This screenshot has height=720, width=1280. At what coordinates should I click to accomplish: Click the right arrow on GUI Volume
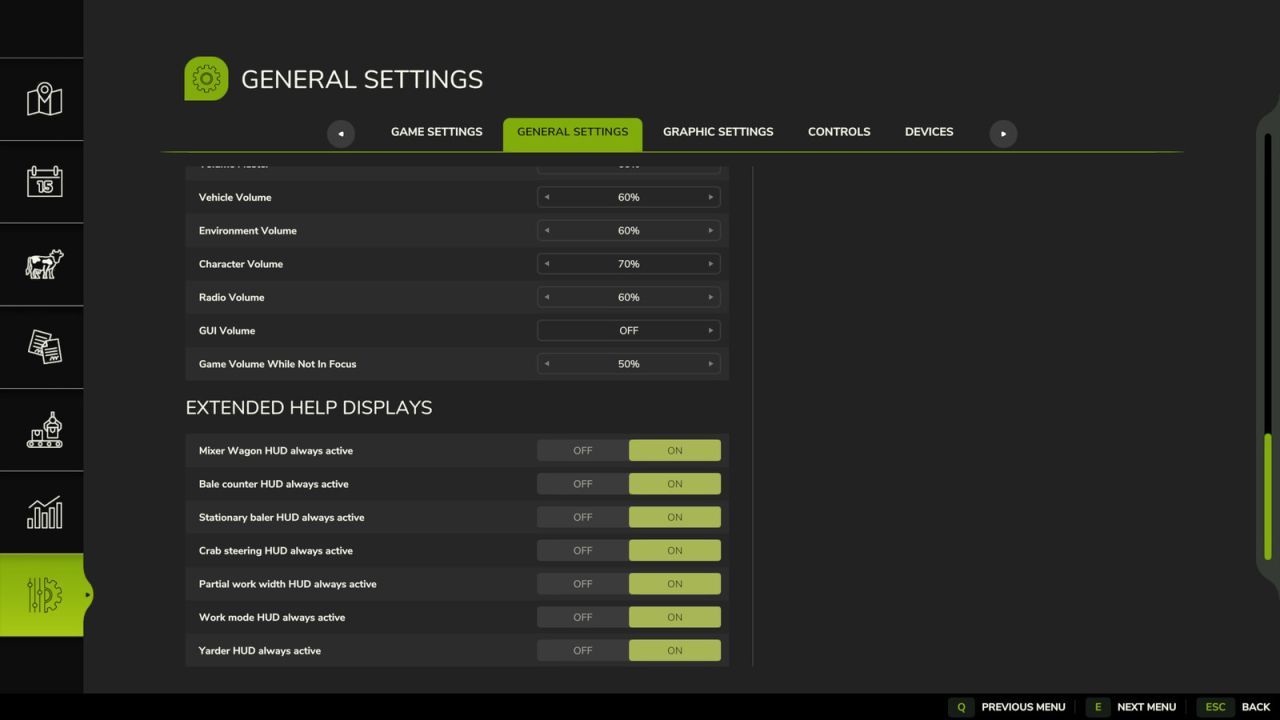[x=710, y=330]
